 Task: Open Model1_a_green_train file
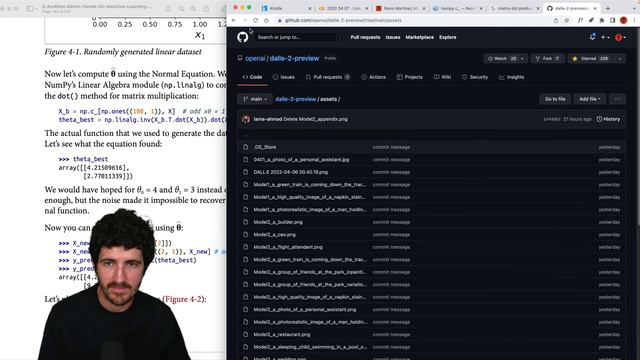(x=310, y=185)
